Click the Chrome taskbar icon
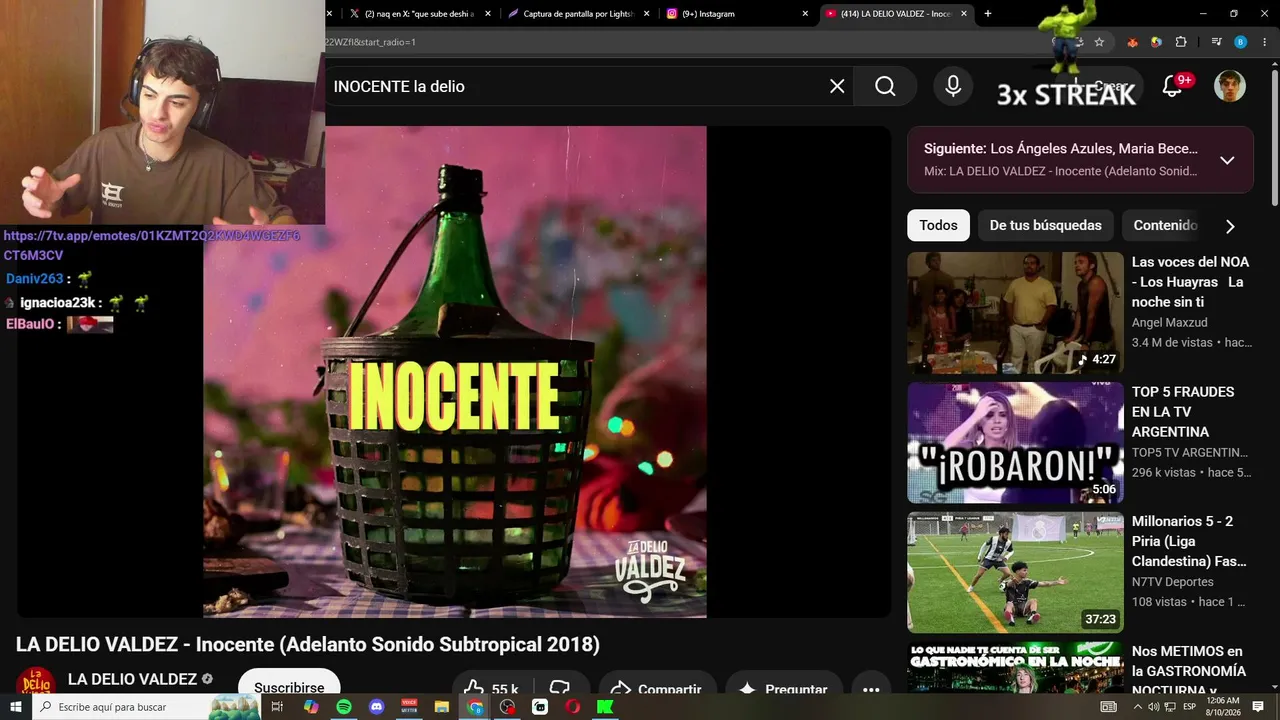1280x720 pixels. pyautogui.click(x=475, y=707)
